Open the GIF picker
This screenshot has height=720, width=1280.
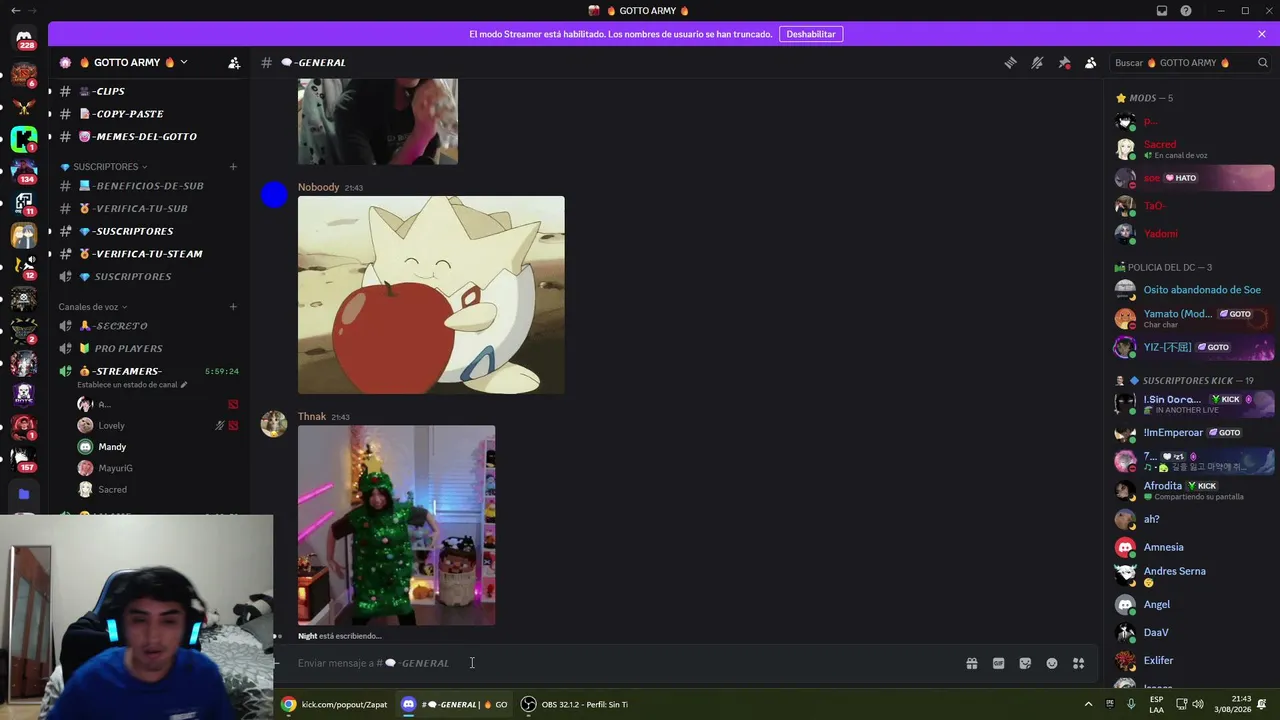coord(998,663)
